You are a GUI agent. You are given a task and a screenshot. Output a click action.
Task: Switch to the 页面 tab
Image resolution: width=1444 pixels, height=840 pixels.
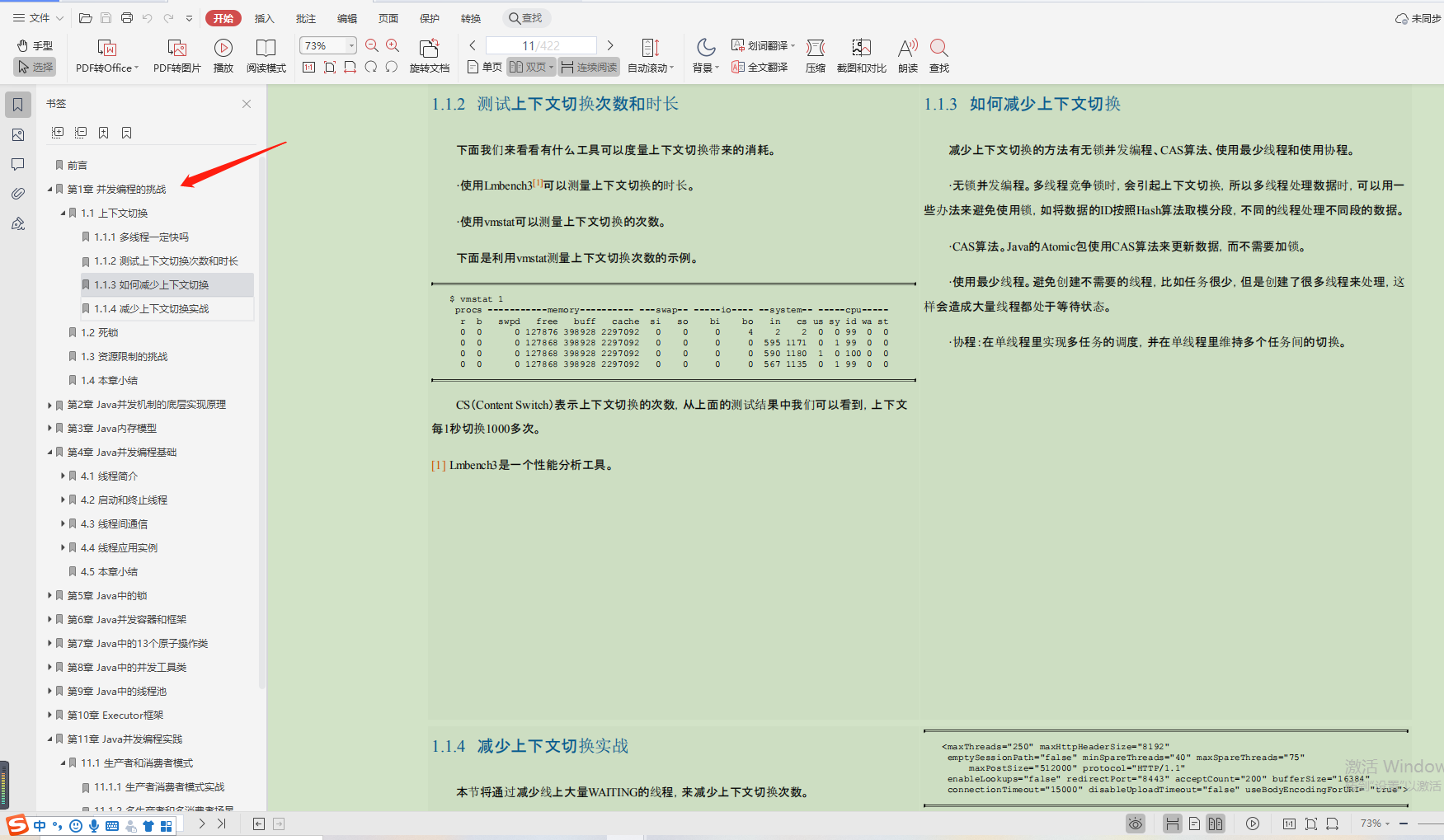(388, 18)
